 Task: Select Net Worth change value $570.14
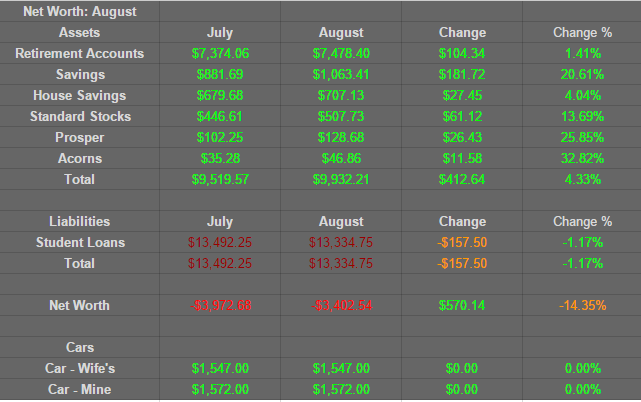461,306
